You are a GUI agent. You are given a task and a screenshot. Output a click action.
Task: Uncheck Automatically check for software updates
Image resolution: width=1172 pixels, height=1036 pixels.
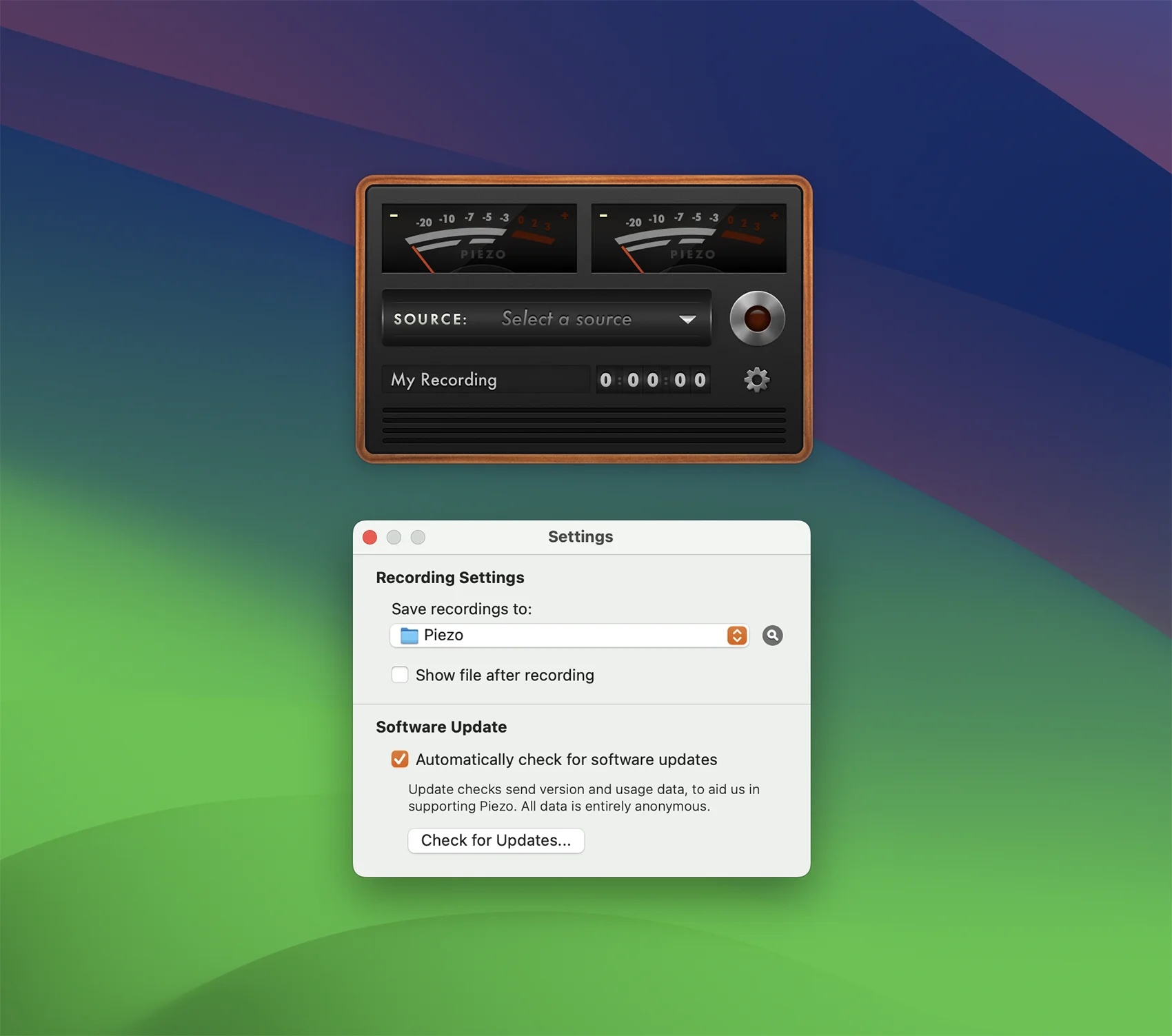(400, 760)
